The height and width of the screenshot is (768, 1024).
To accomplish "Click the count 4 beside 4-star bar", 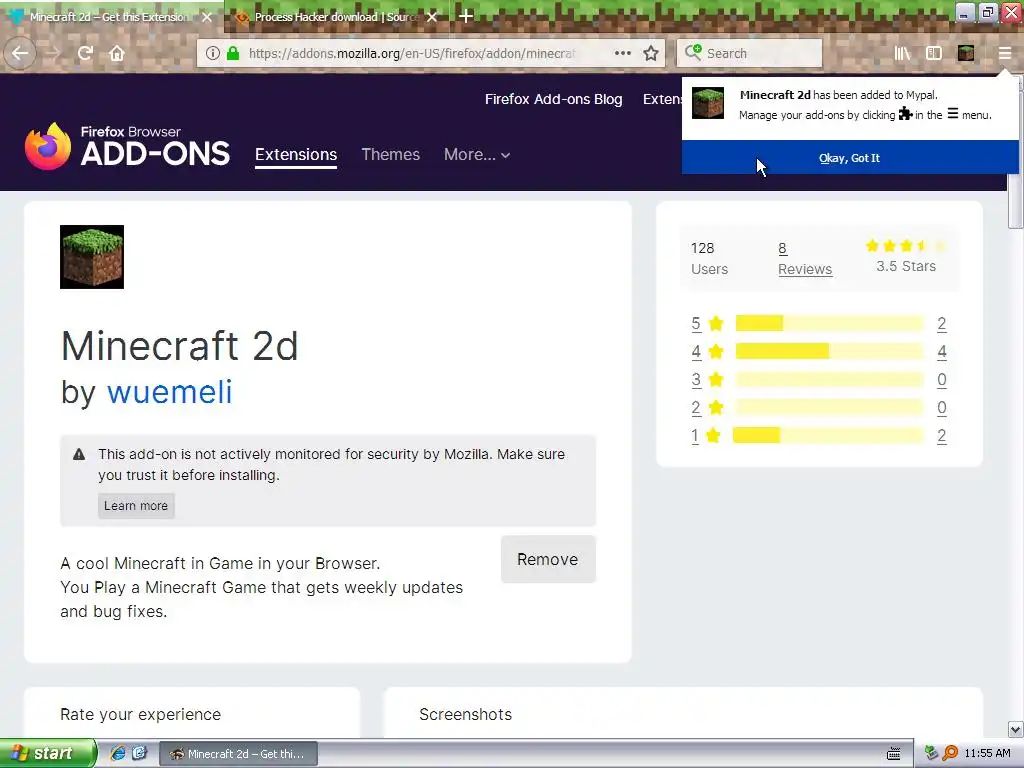I will pos(942,351).
